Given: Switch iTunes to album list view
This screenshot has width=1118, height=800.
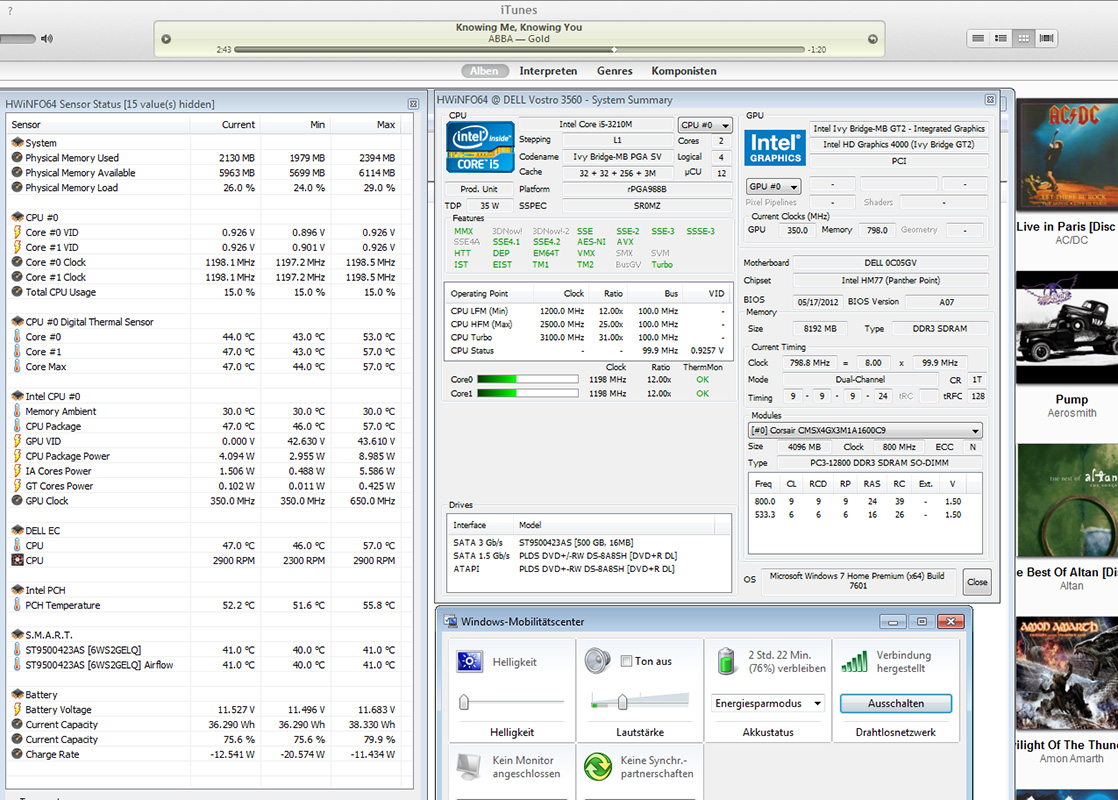Looking at the screenshot, I should pyautogui.click(x=1001, y=39).
